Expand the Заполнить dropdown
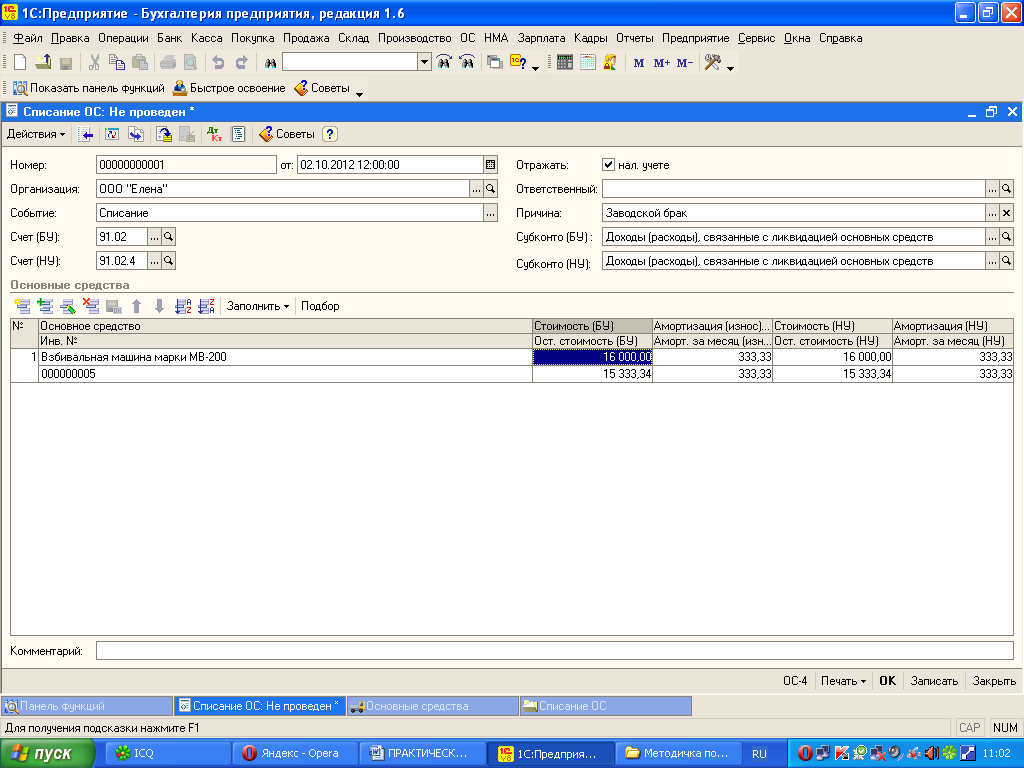The width and height of the screenshot is (1024, 768). pyautogui.click(x=258, y=306)
